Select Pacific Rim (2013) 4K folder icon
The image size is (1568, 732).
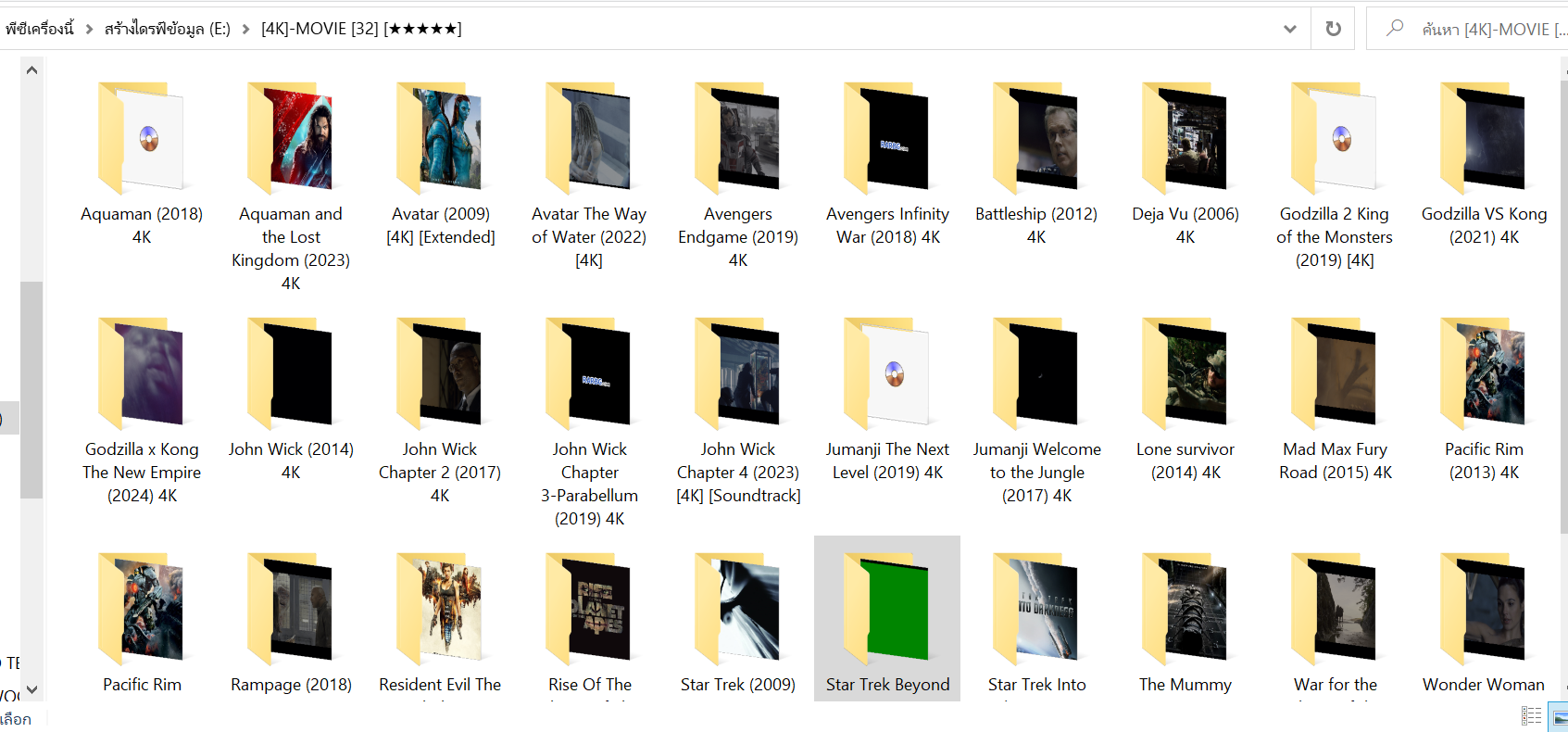(1484, 373)
